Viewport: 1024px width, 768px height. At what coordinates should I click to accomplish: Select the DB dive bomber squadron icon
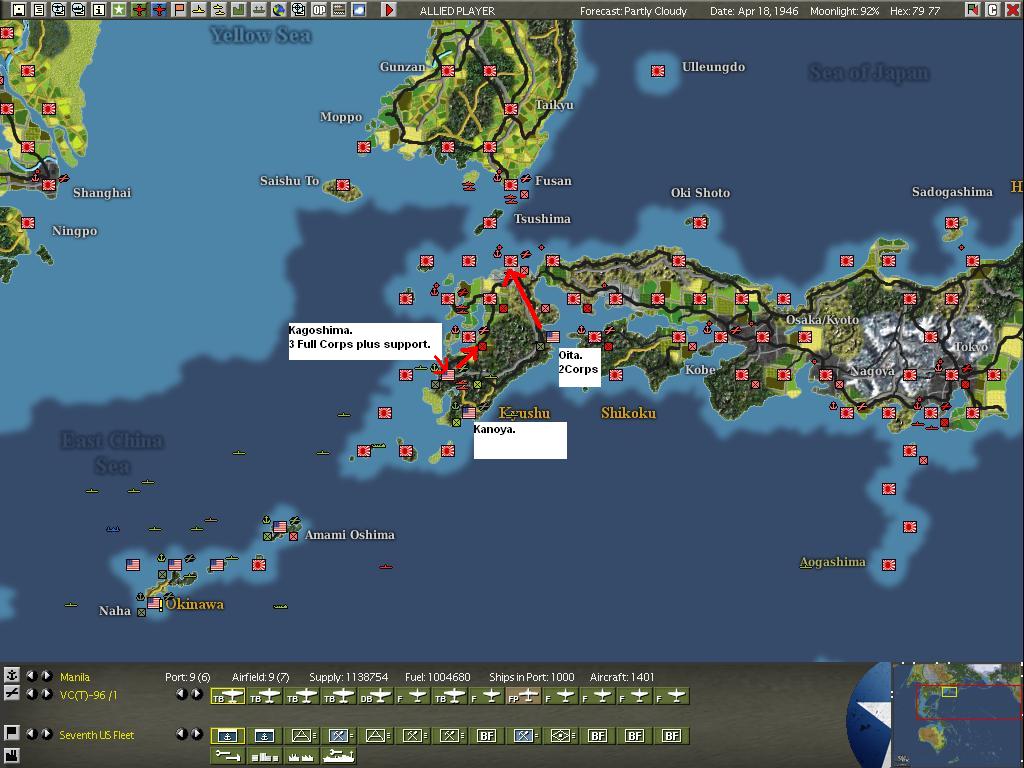376,697
